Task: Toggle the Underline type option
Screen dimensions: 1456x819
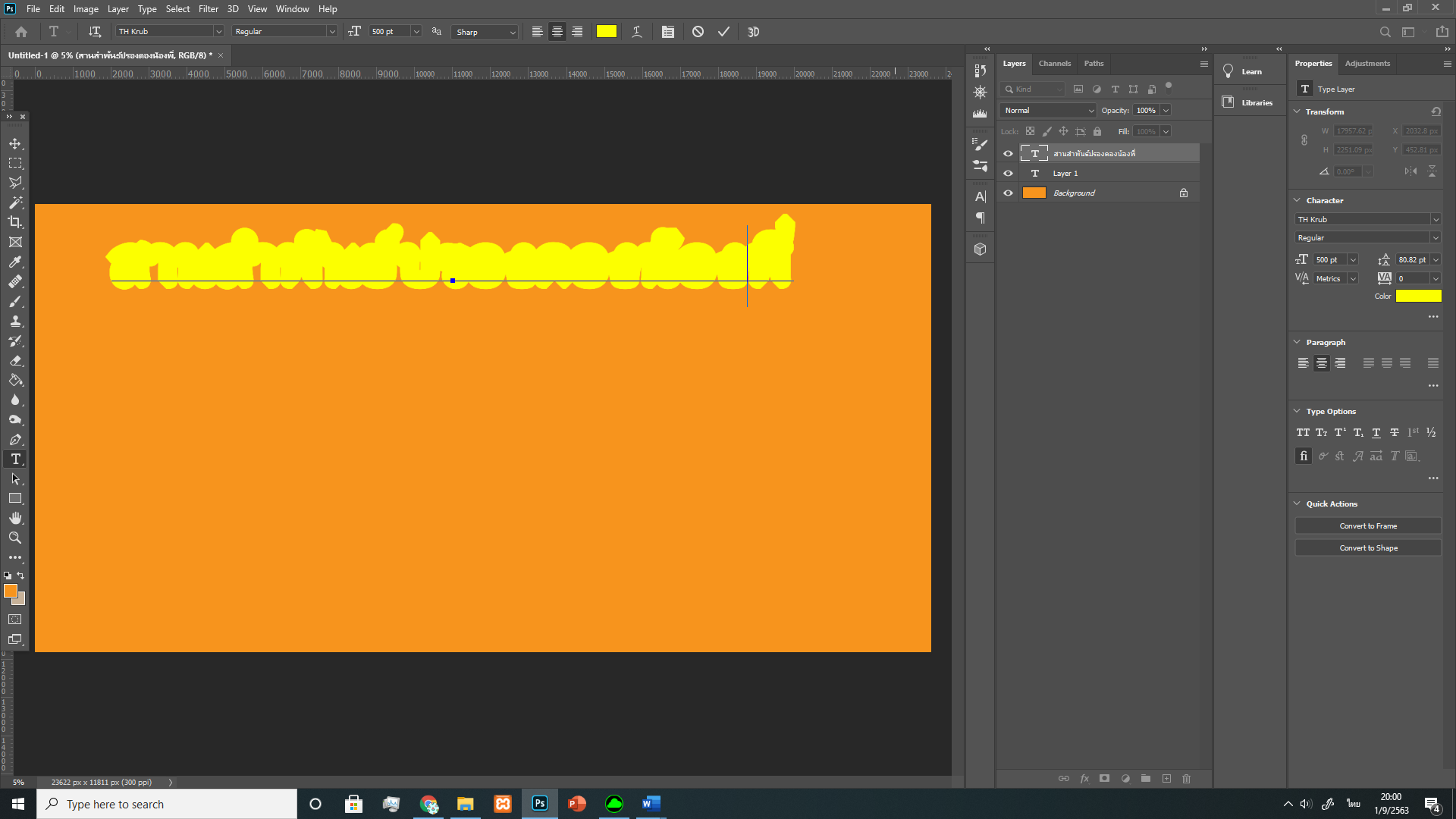Action: [x=1376, y=432]
